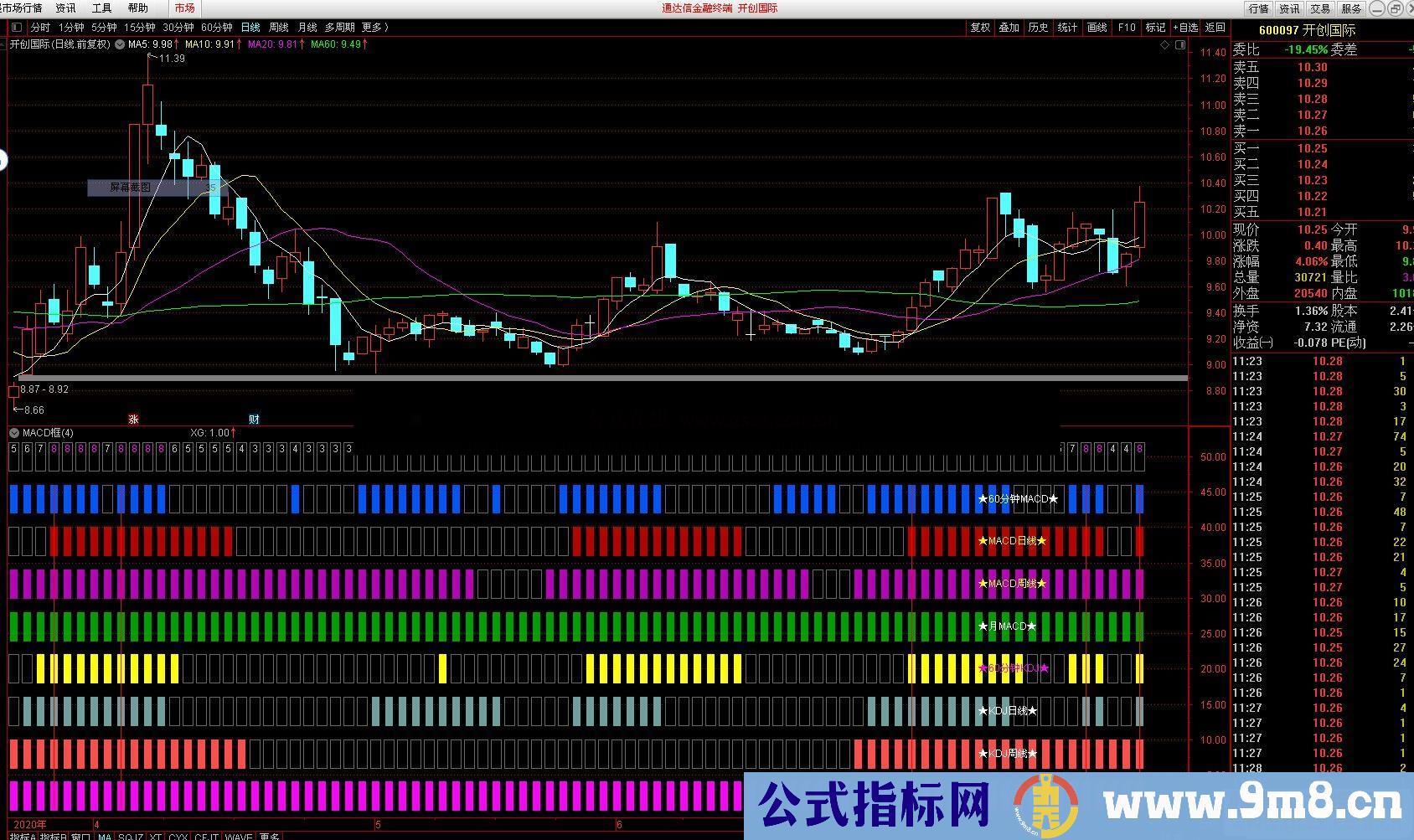Select the MA indicator at the bottom bar
The width and height of the screenshot is (1414, 840).
(x=104, y=835)
